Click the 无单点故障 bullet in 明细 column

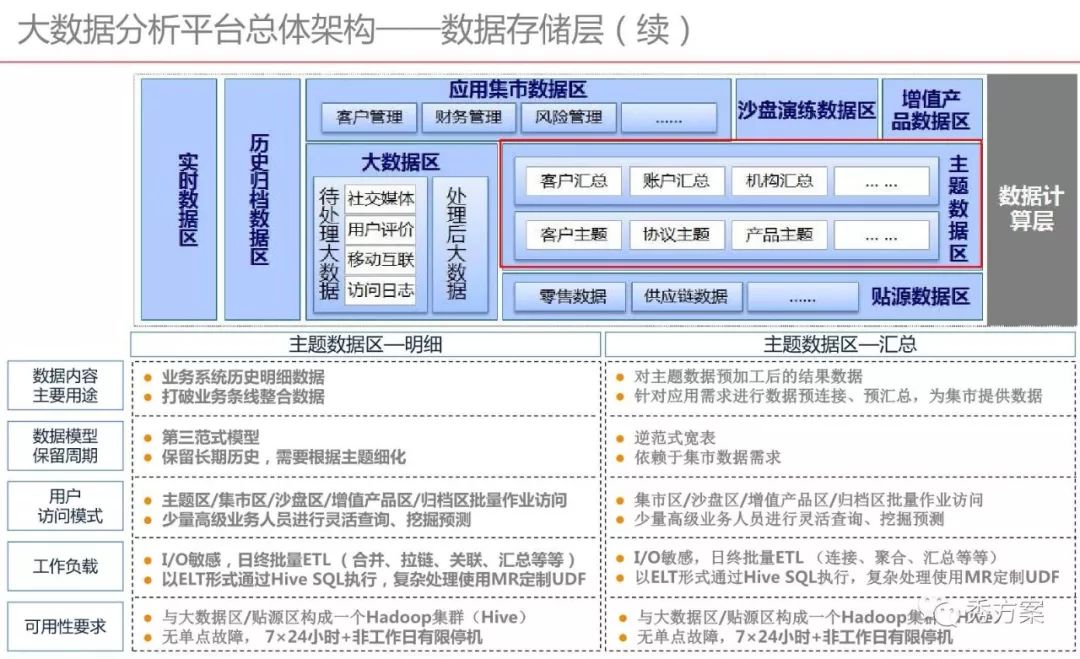(x=322, y=638)
